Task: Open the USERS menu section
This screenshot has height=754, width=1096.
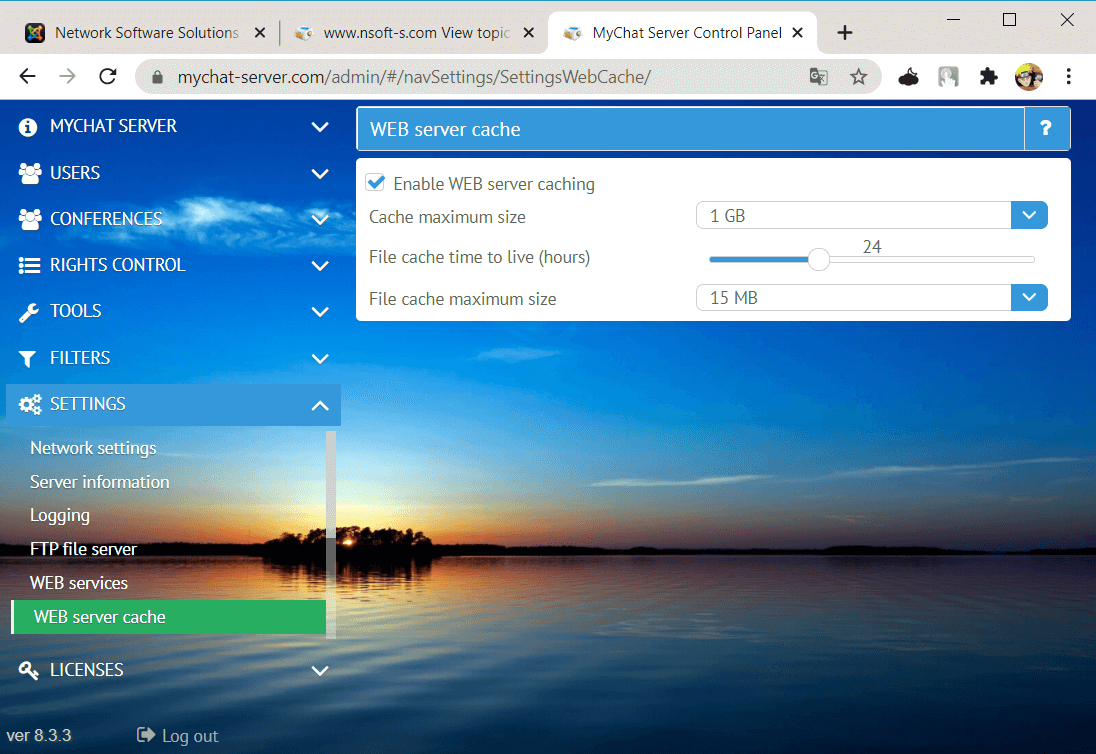Action: pyautogui.click(x=173, y=173)
